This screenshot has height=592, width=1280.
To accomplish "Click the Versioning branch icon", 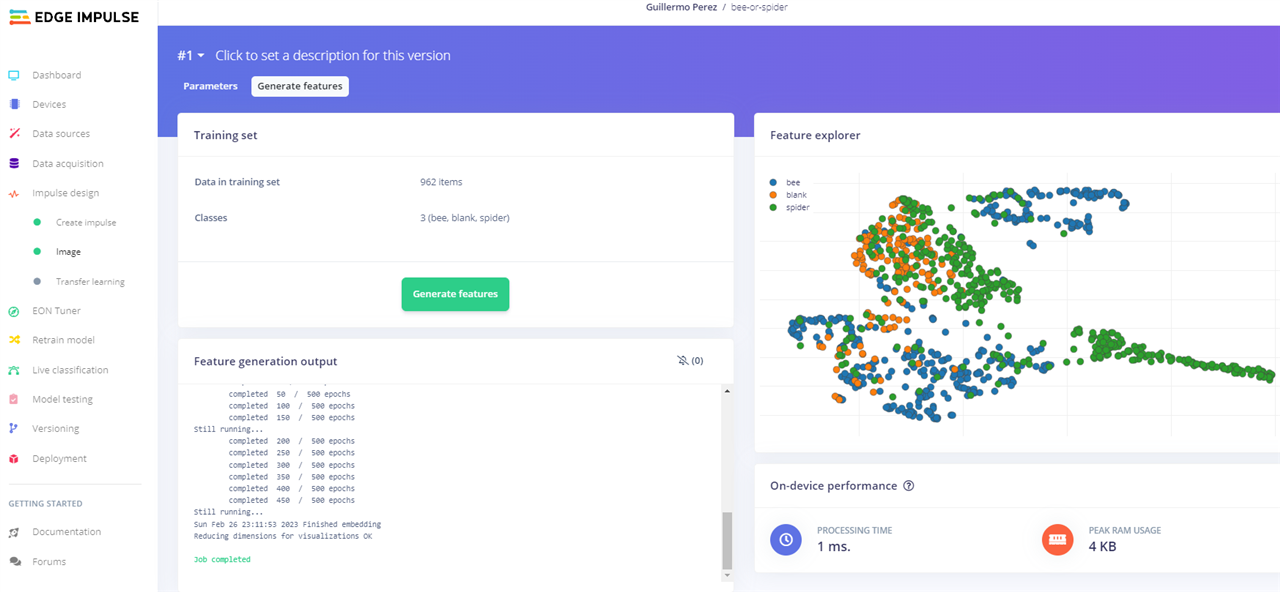I will click(x=14, y=429).
